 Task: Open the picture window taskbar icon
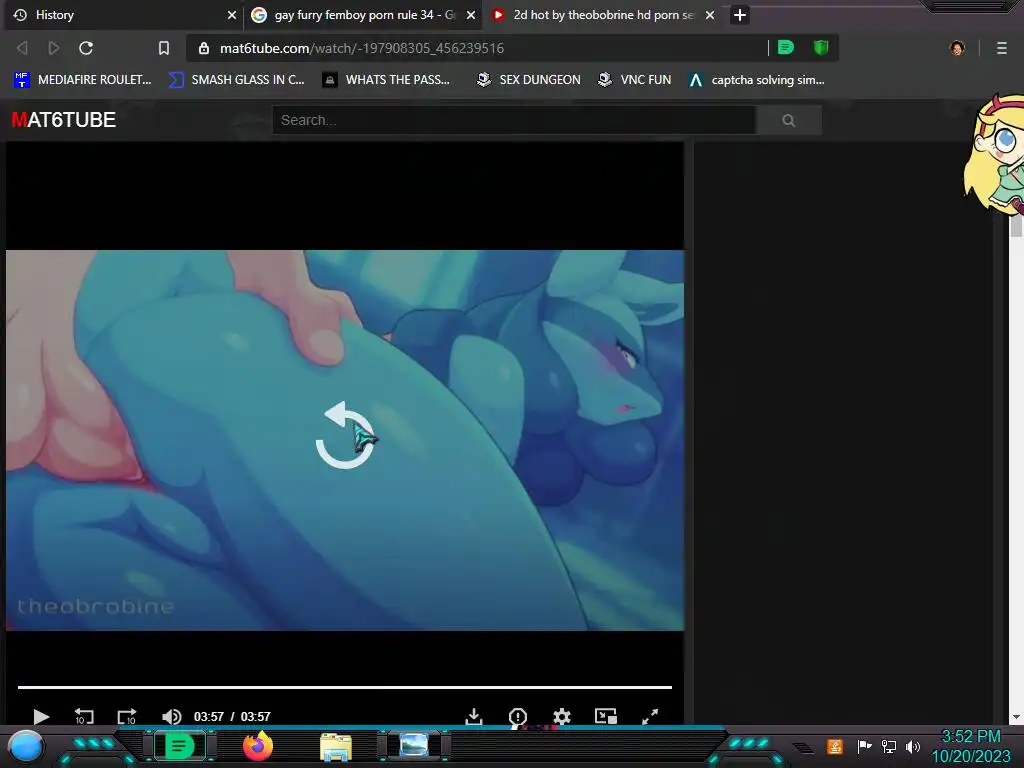pyautogui.click(x=414, y=745)
